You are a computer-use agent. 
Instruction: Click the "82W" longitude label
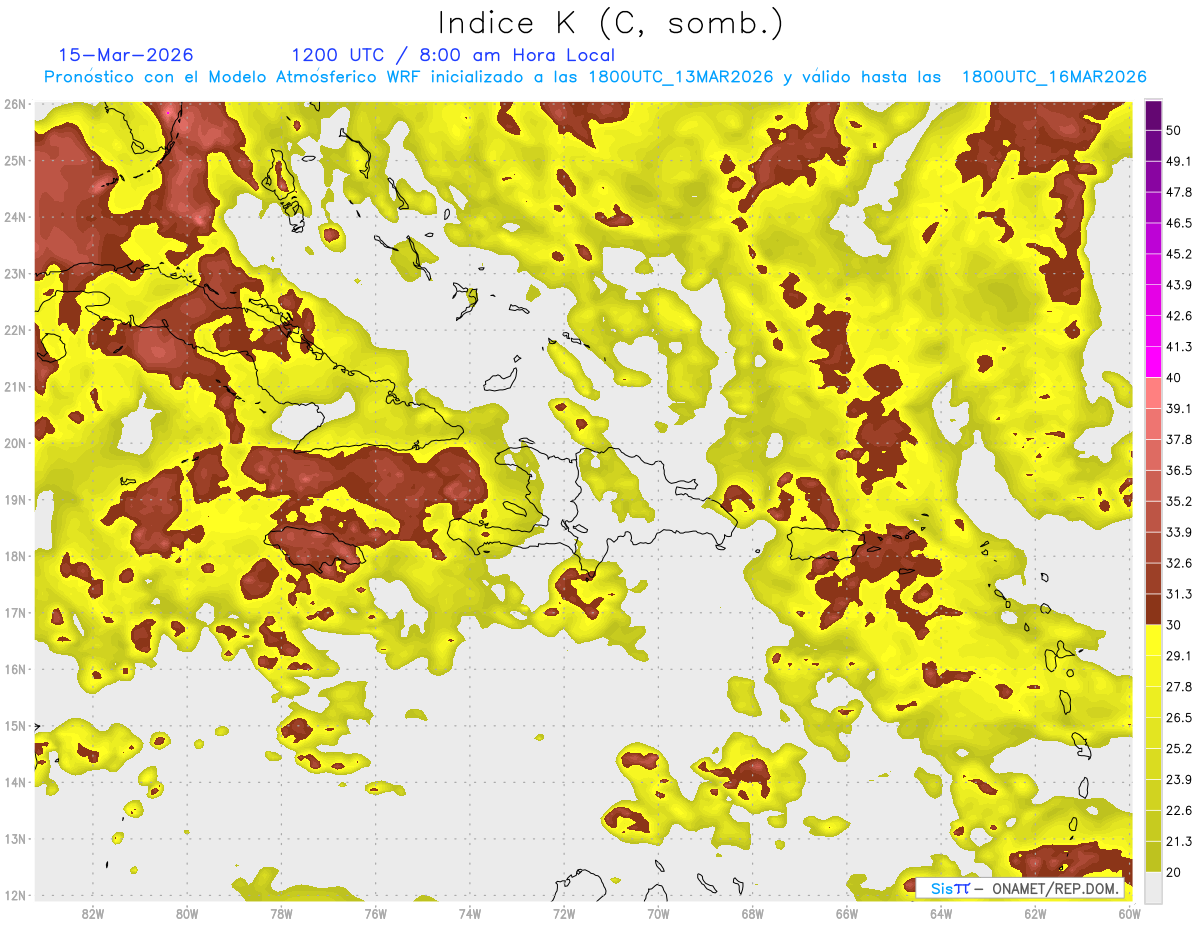click(x=93, y=913)
